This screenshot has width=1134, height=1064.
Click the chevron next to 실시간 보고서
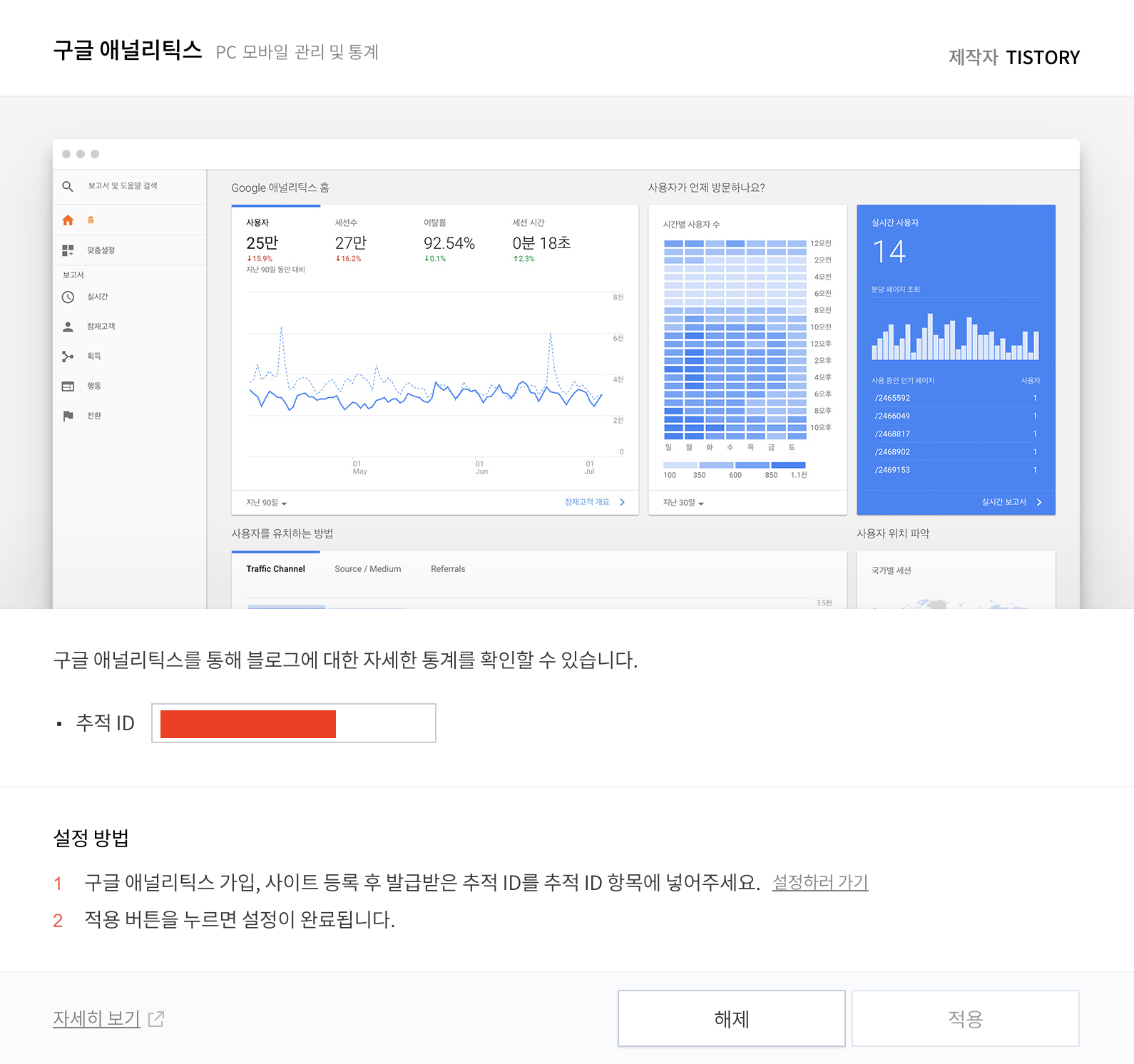click(x=1039, y=502)
